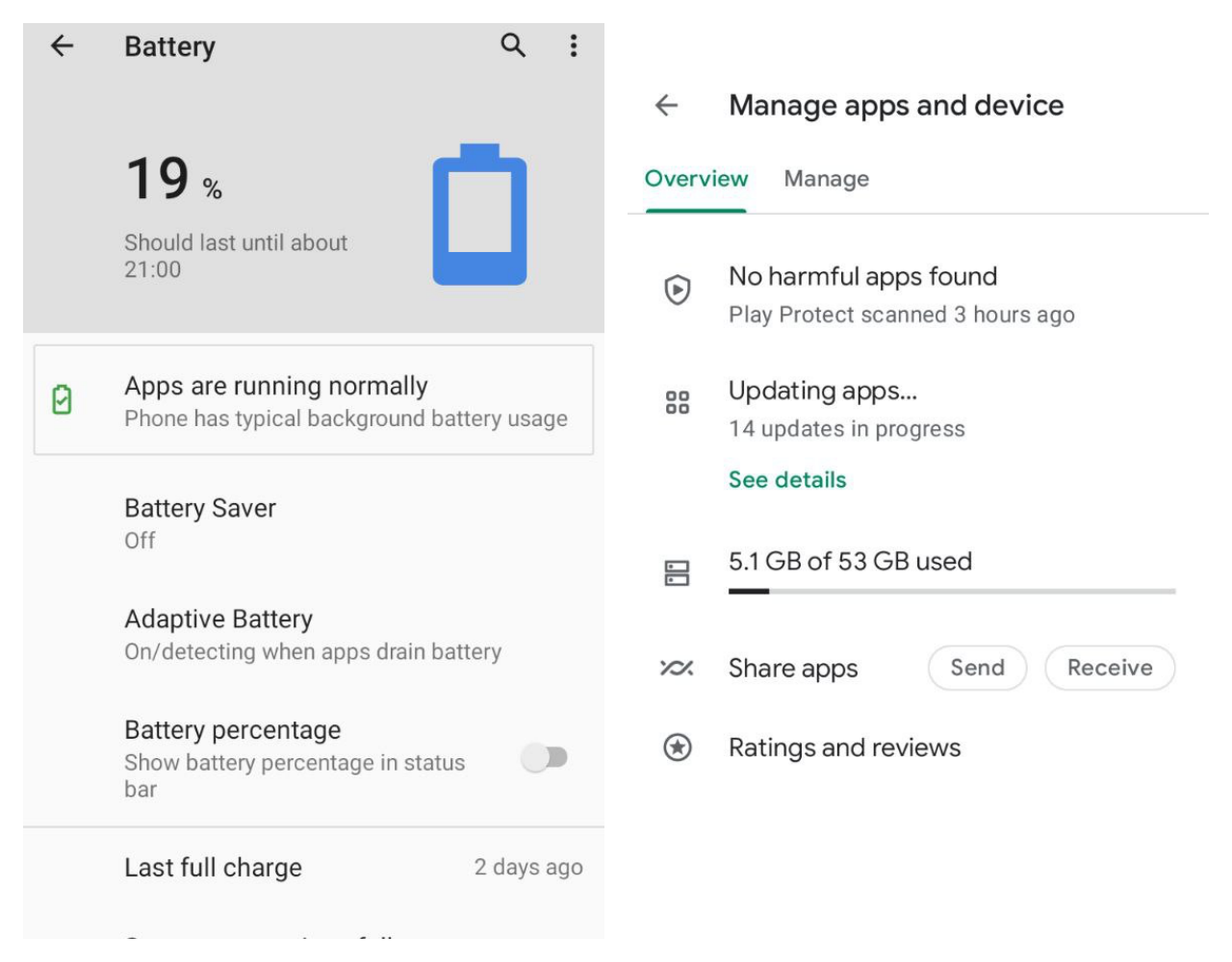
Task: Tap the green battery status check icon
Action: [63, 399]
